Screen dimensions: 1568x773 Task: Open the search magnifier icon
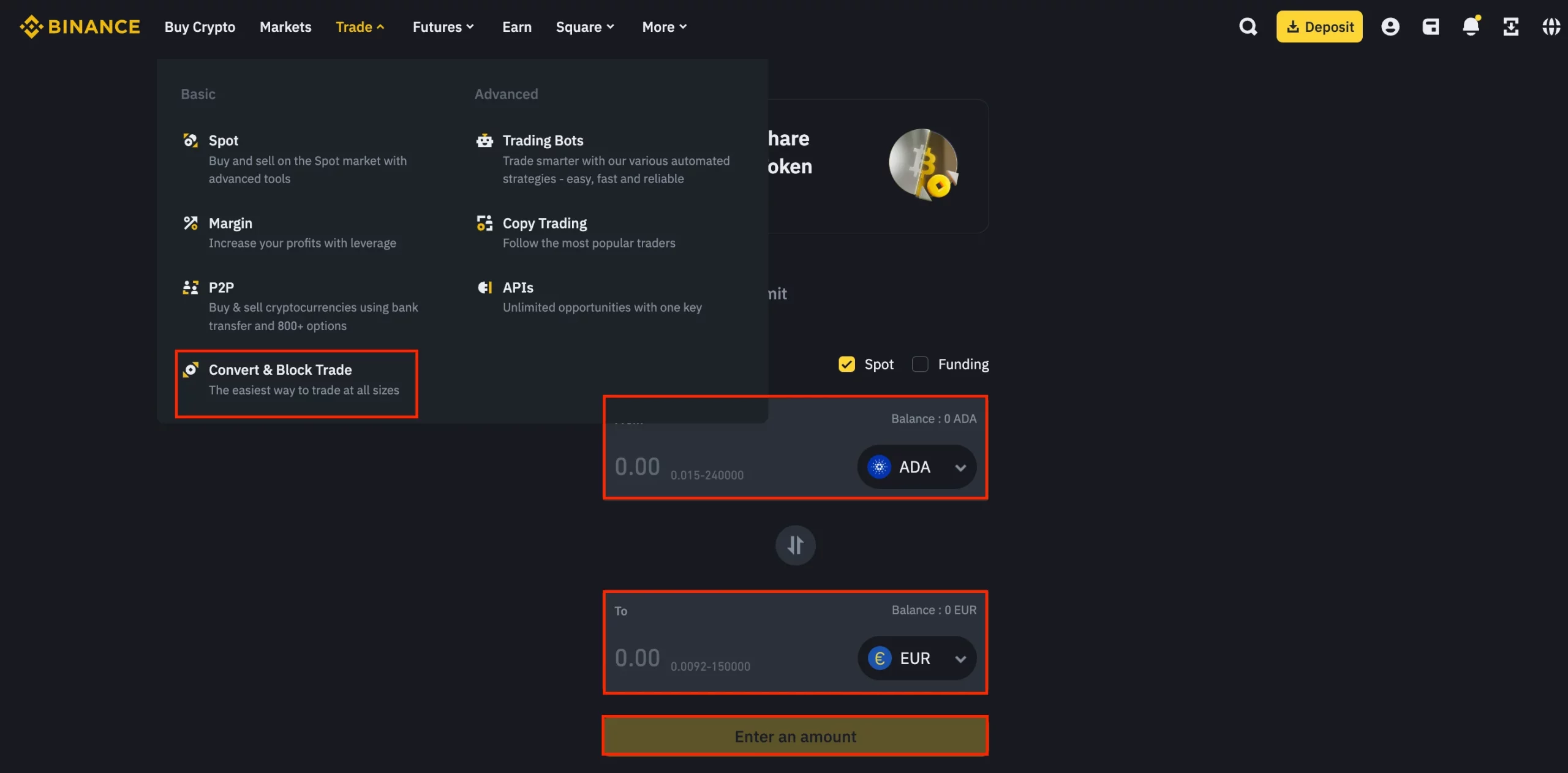click(1248, 27)
